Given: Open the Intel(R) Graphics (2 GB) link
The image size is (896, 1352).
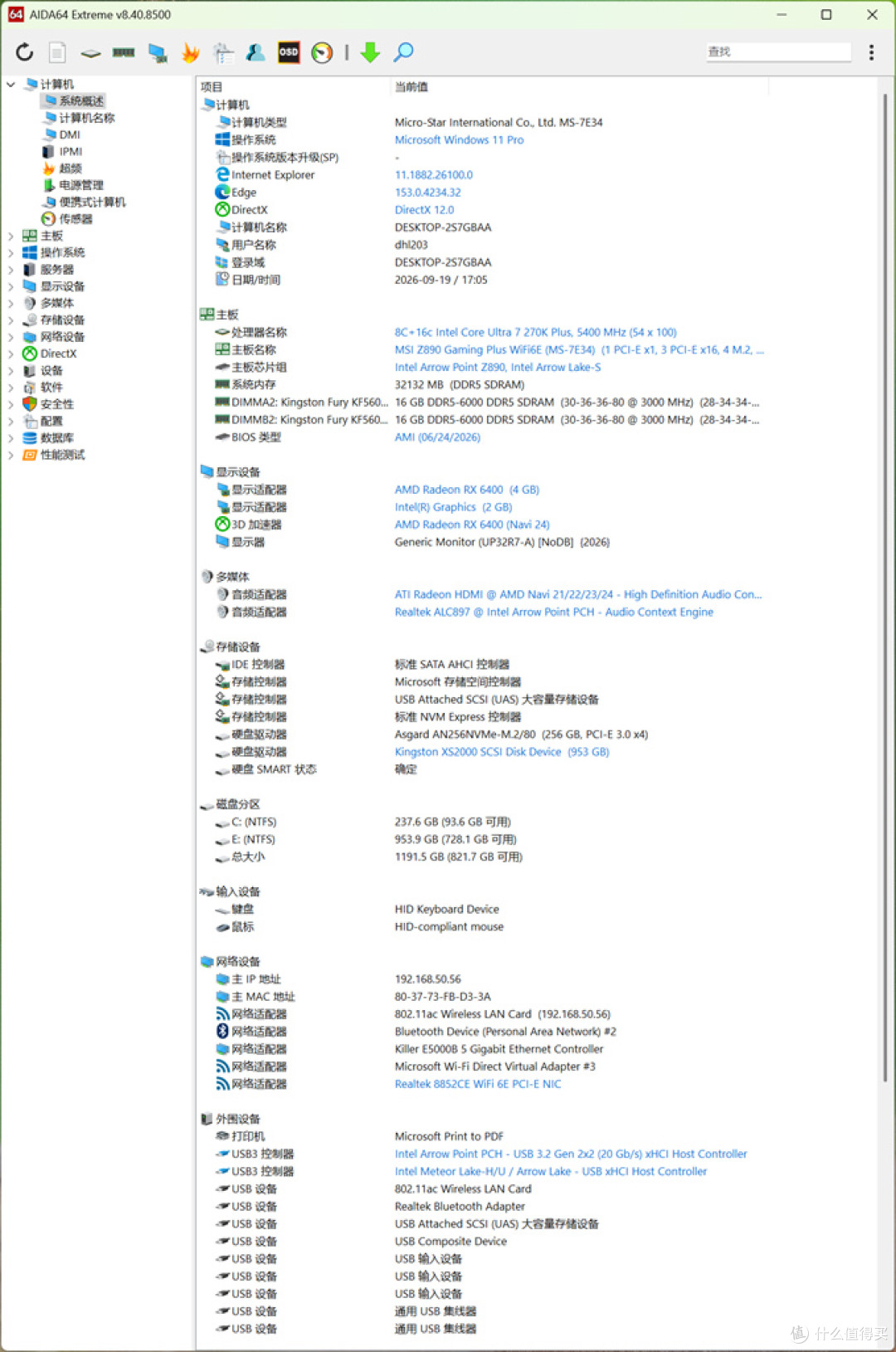Looking at the screenshot, I should pyautogui.click(x=453, y=507).
